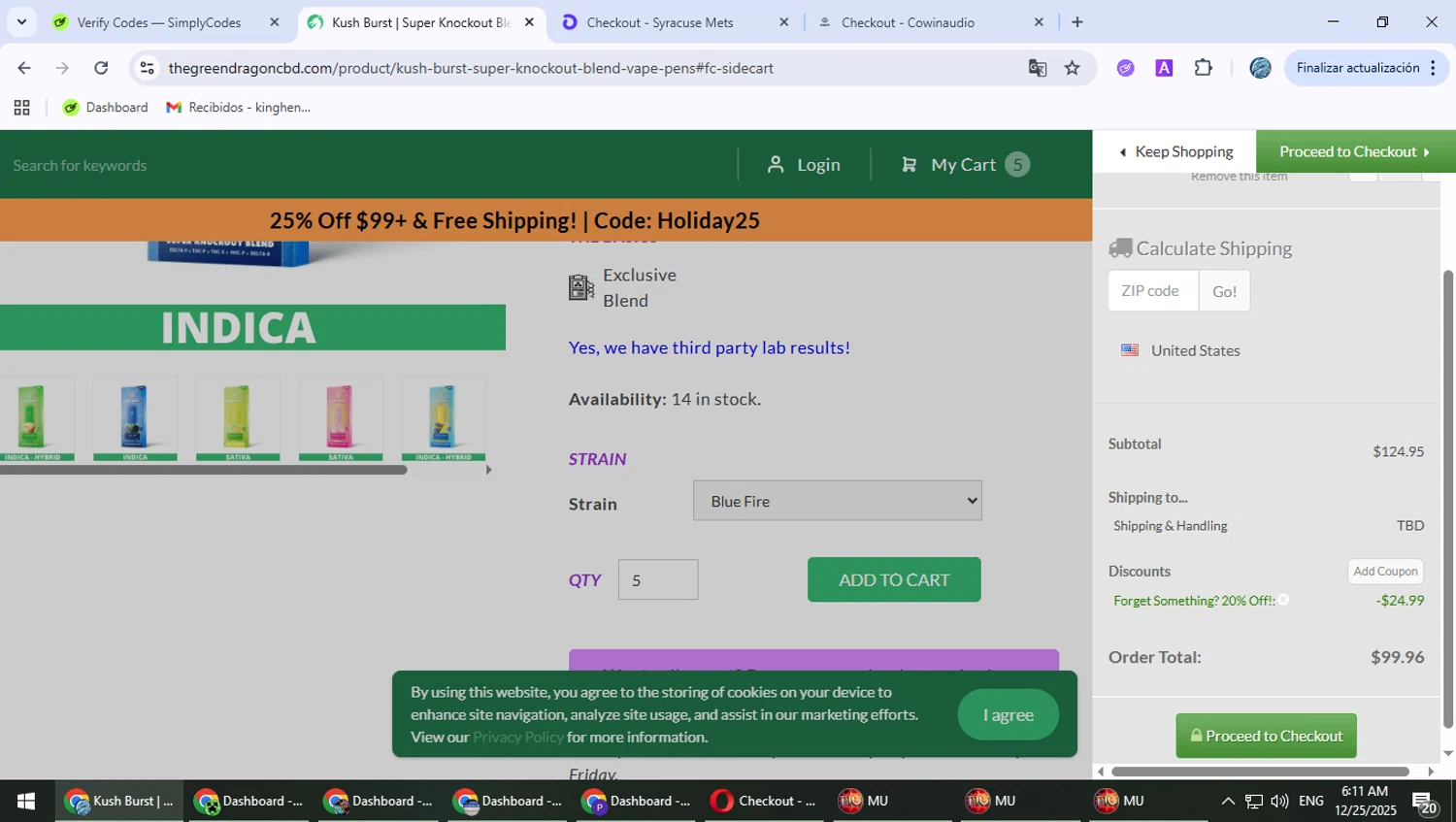Focus the Search for keywords field

point(364,165)
